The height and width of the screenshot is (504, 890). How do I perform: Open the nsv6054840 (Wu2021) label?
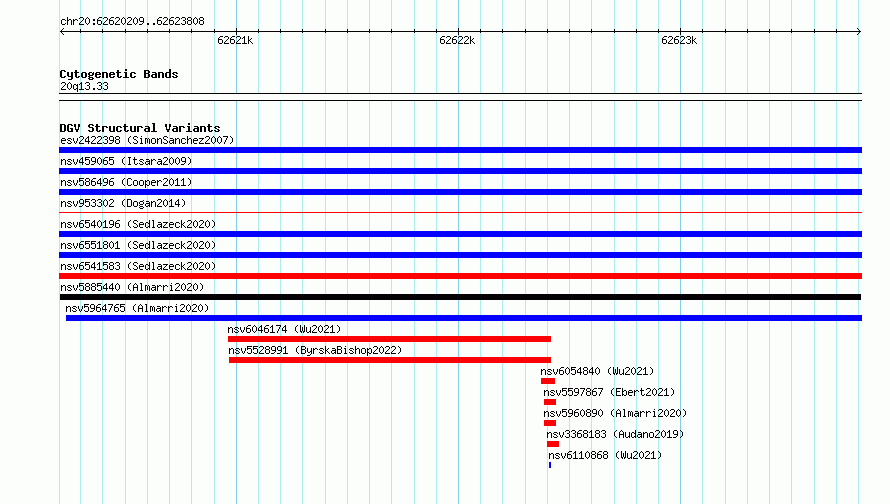pos(597,371)
